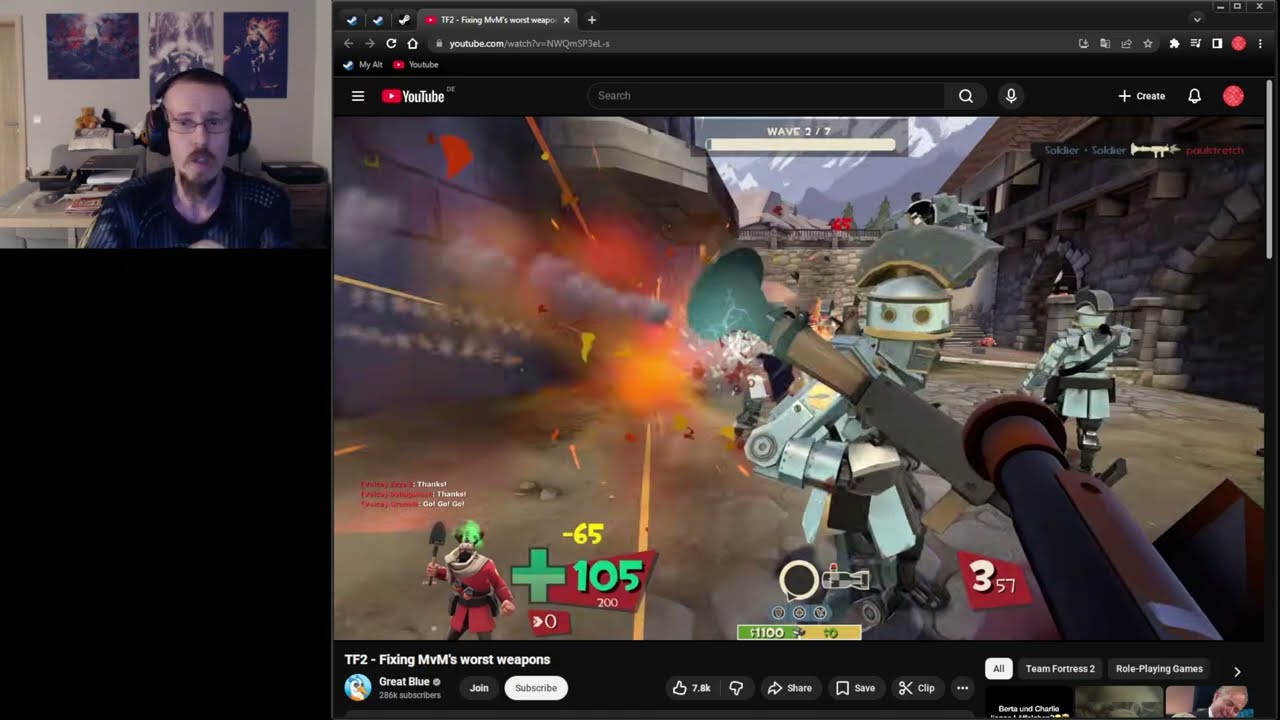1280x720 pixels.
Task: View site information via padlock icon
Action: (x=438, y=44)
